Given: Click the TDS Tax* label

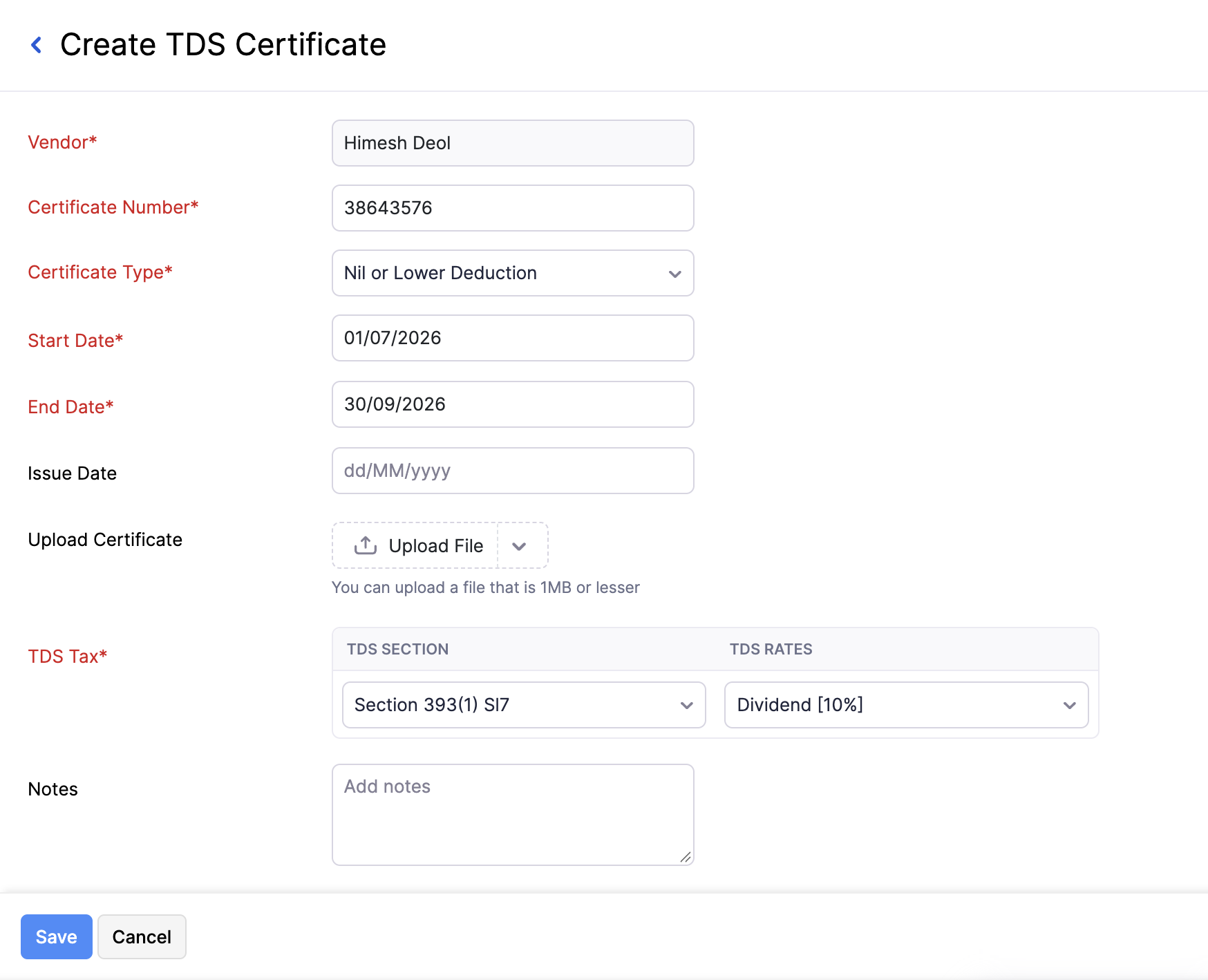Looking at the screenshot, I should pos(68,657).
